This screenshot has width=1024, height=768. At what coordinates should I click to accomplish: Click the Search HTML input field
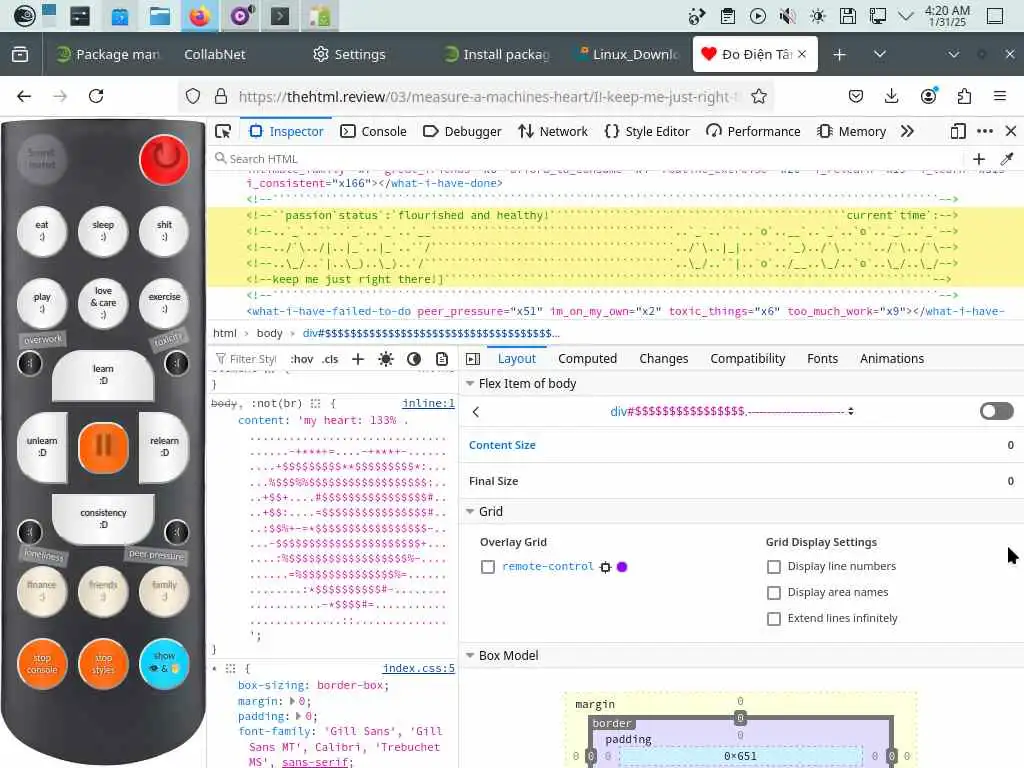[588, 159]
